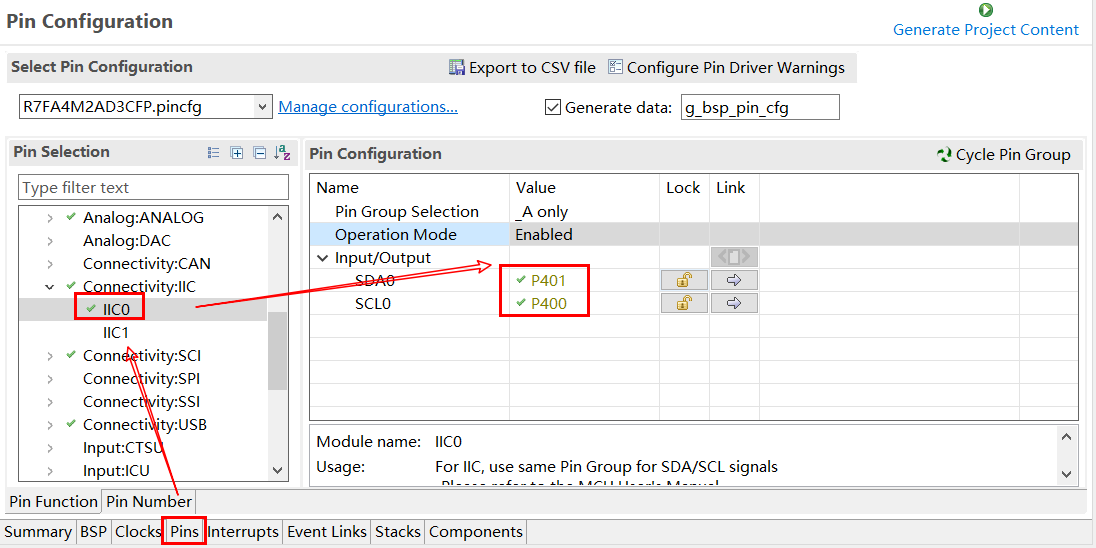The width and height of the screenshot is (1096, 548).
Task: Click the Cycle Pin Group icon
Action: (x=944, y=155)
